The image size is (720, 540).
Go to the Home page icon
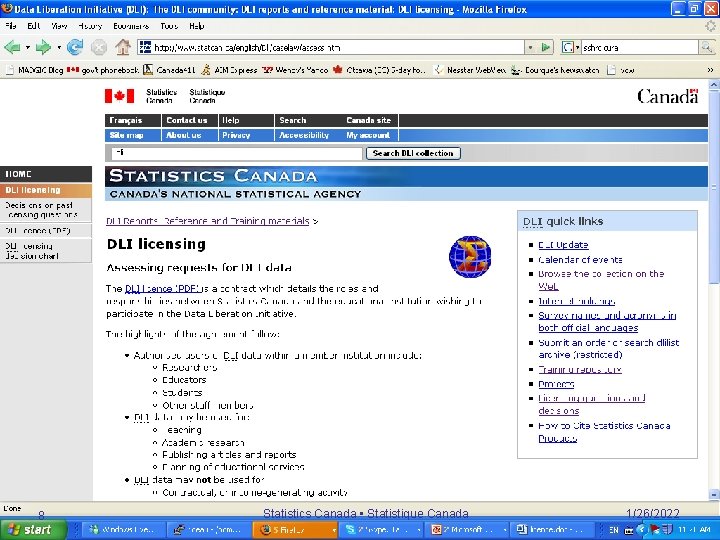tap(123, 47)
